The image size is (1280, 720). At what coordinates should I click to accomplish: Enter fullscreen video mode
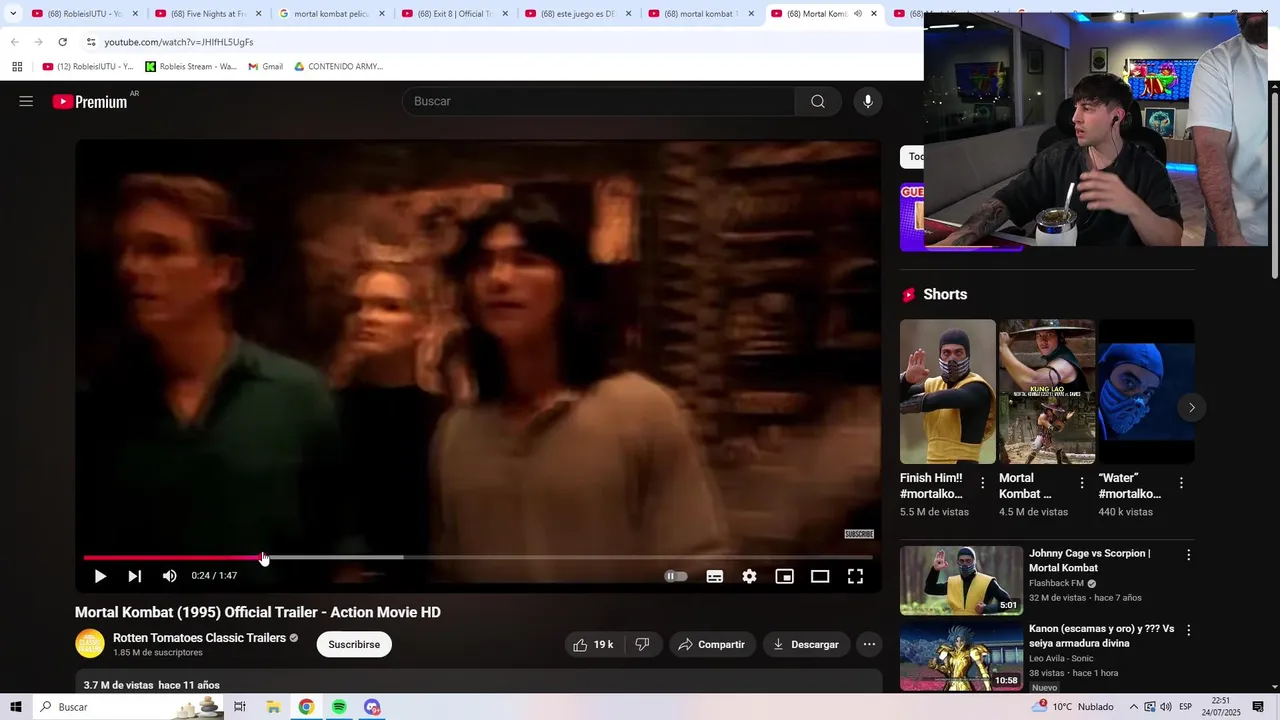coord(856,576)
